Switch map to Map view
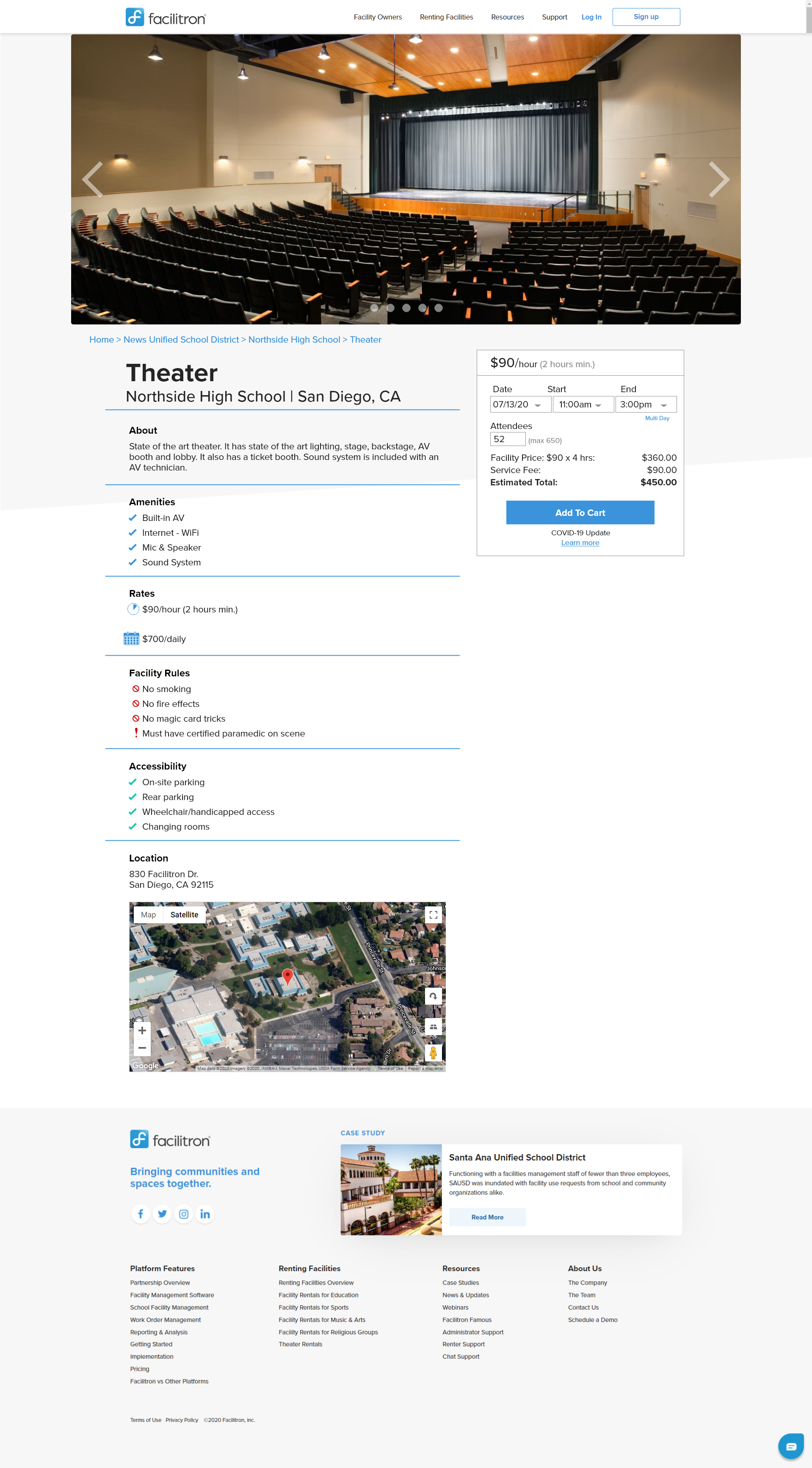 click(148, 915)
